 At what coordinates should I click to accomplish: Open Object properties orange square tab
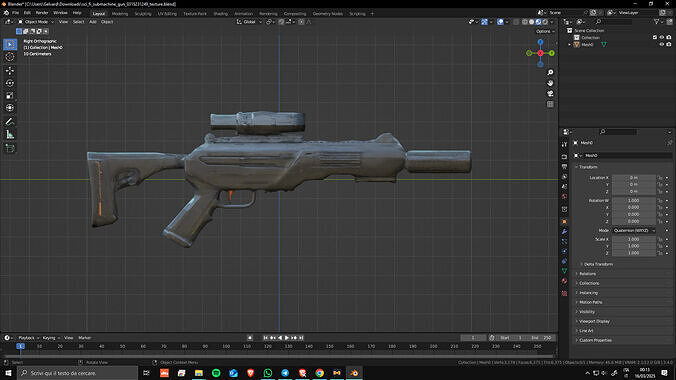564,221
